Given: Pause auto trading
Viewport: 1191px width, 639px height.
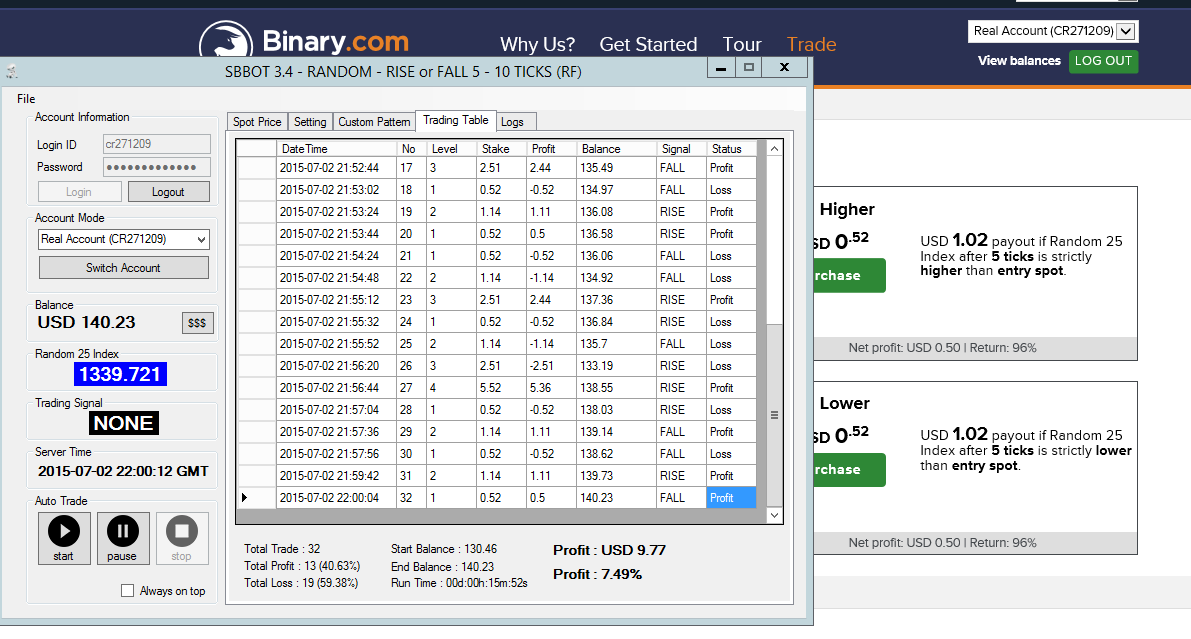Looking at the screenshot, I should click(x=122, y=538).
